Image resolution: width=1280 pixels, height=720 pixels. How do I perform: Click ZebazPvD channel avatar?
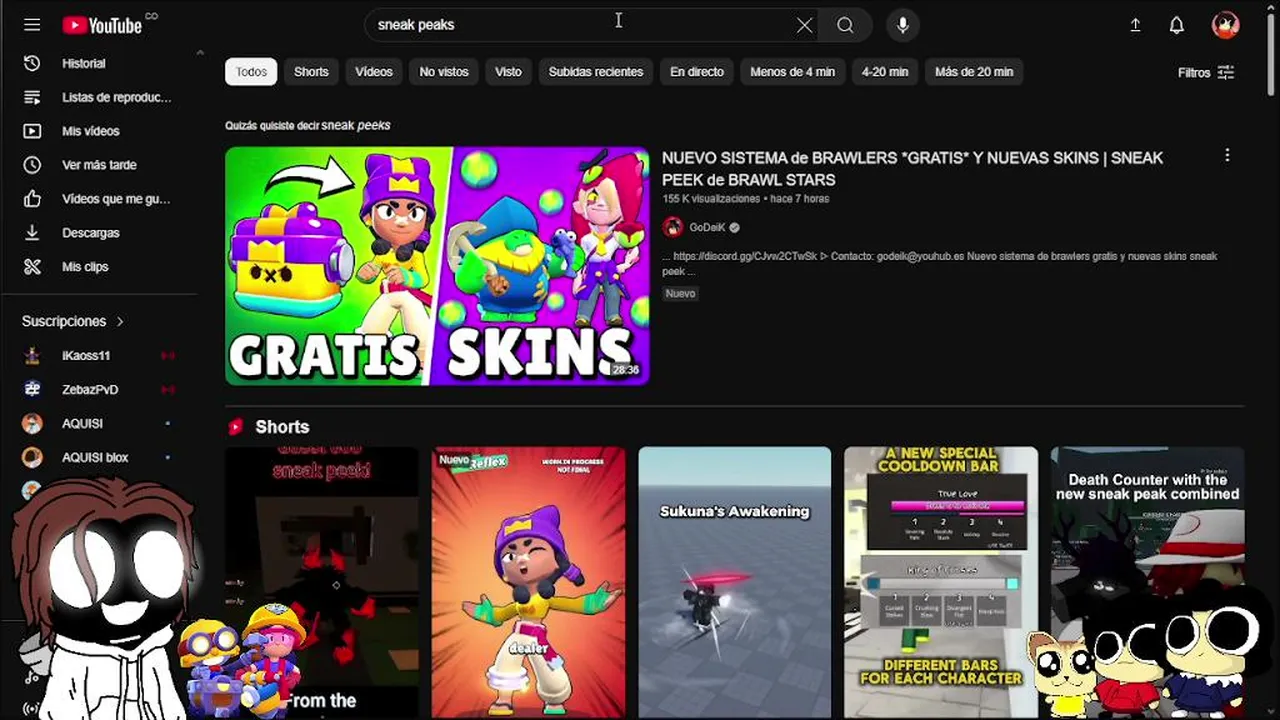pos(32,389)
